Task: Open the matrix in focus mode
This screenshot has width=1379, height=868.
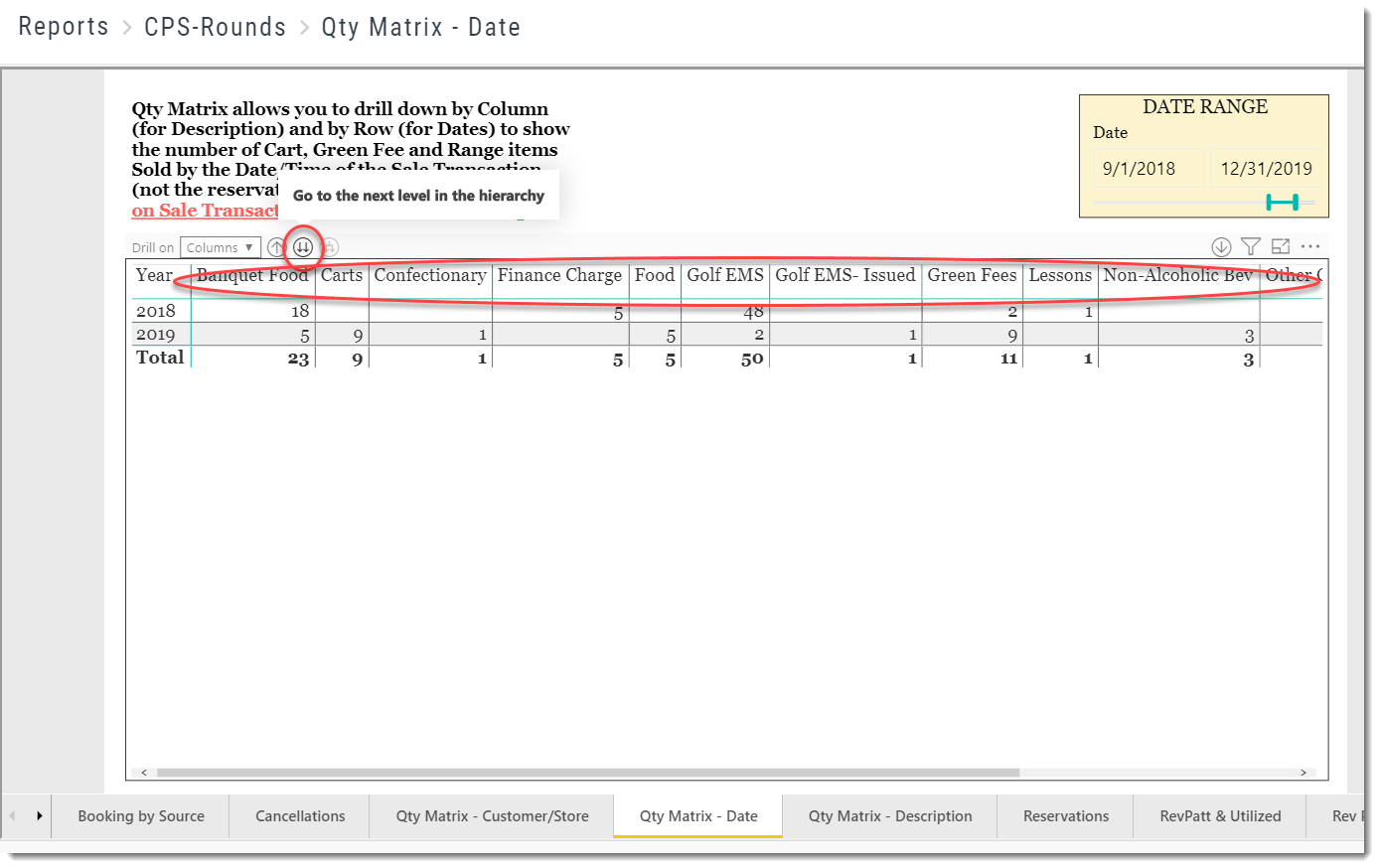Action: [1281, 246]
